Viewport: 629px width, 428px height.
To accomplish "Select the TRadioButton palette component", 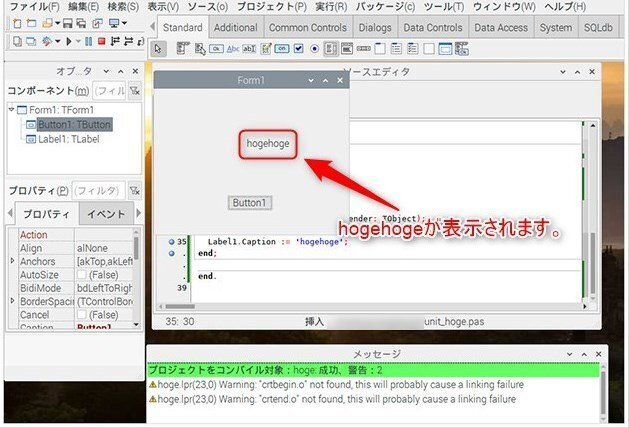I will [x=315, y=49].
